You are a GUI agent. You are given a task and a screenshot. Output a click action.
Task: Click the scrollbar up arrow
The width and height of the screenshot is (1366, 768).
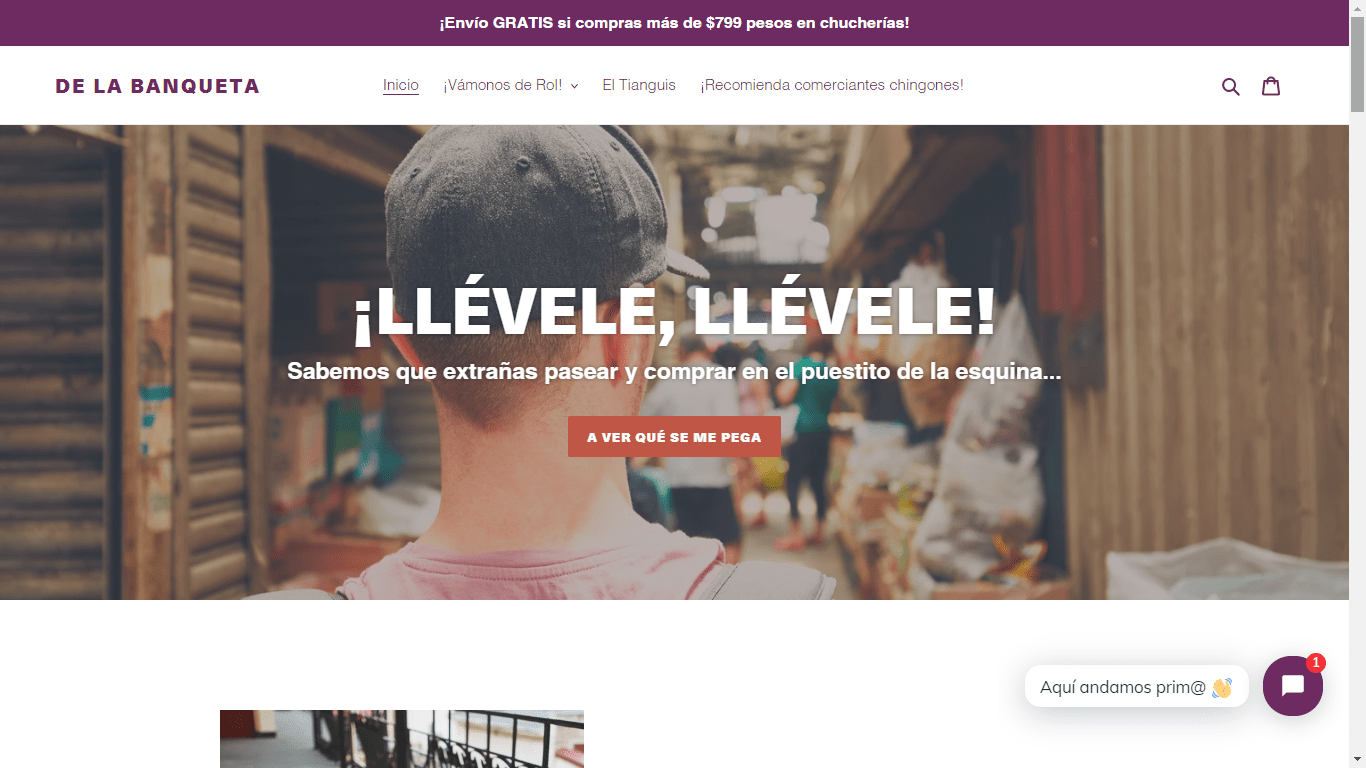point(1357,8)
